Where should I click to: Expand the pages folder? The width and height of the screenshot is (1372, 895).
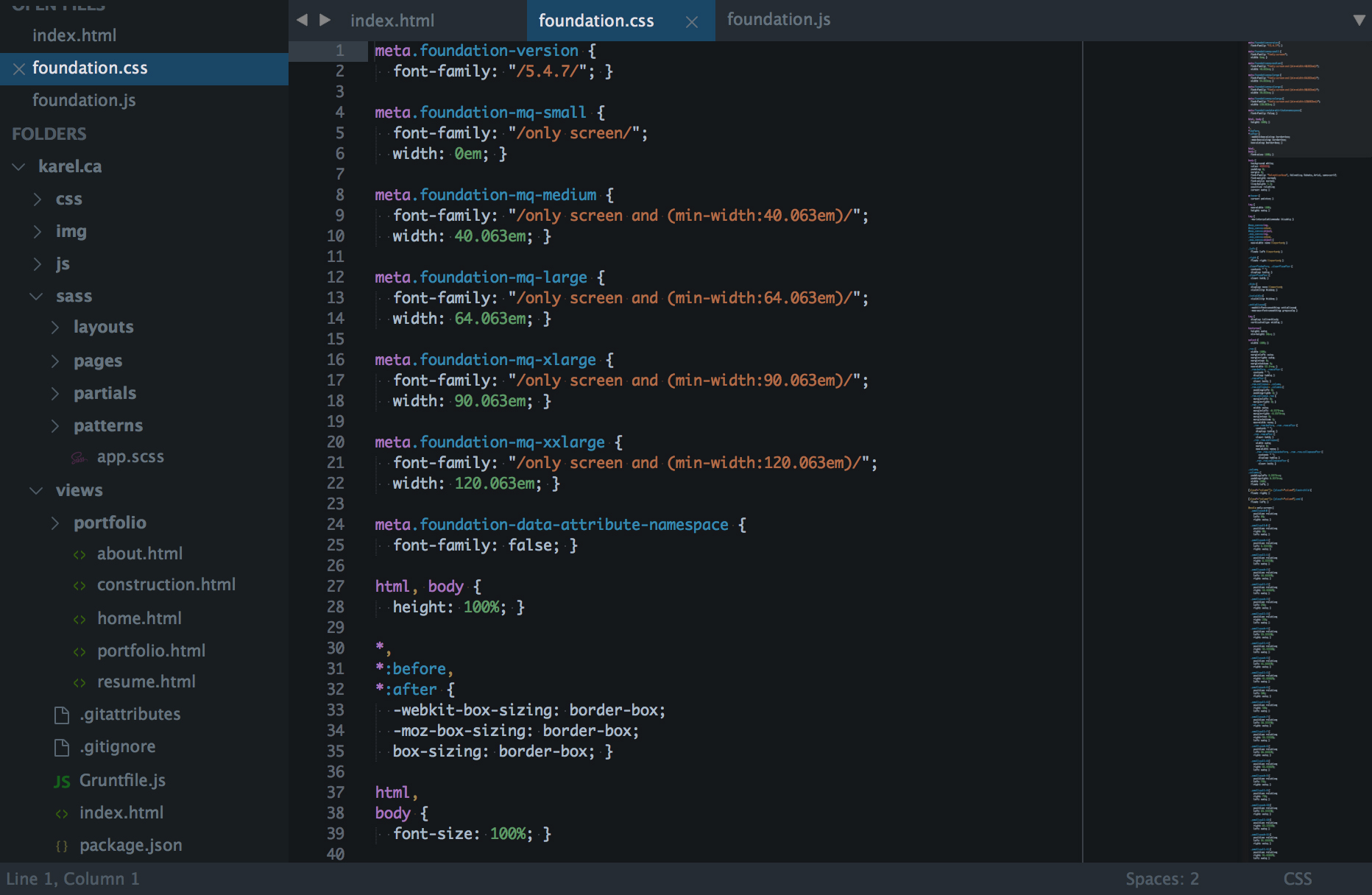[x=54, y=361]
